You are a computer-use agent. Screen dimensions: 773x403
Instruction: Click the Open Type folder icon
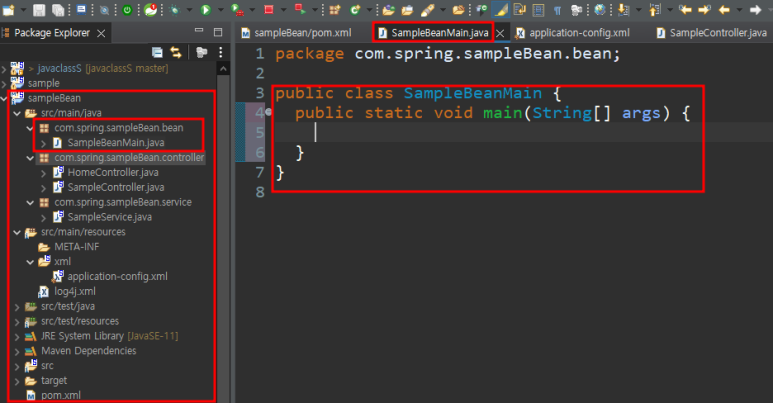[x=388, y=9]
